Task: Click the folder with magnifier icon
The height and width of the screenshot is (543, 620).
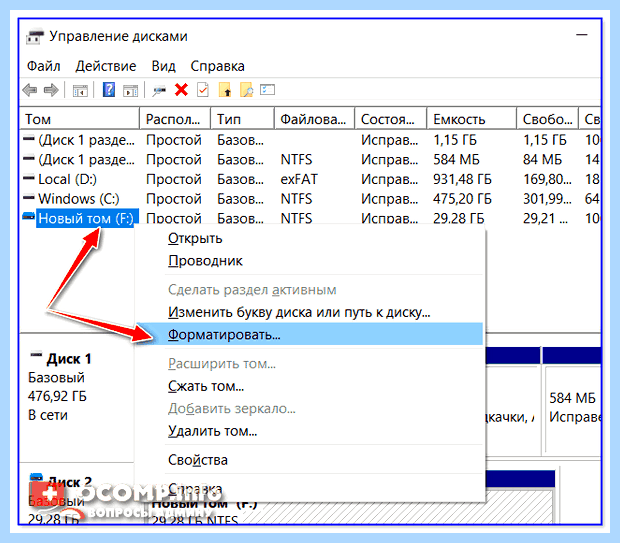Action: tap(246, 90)
